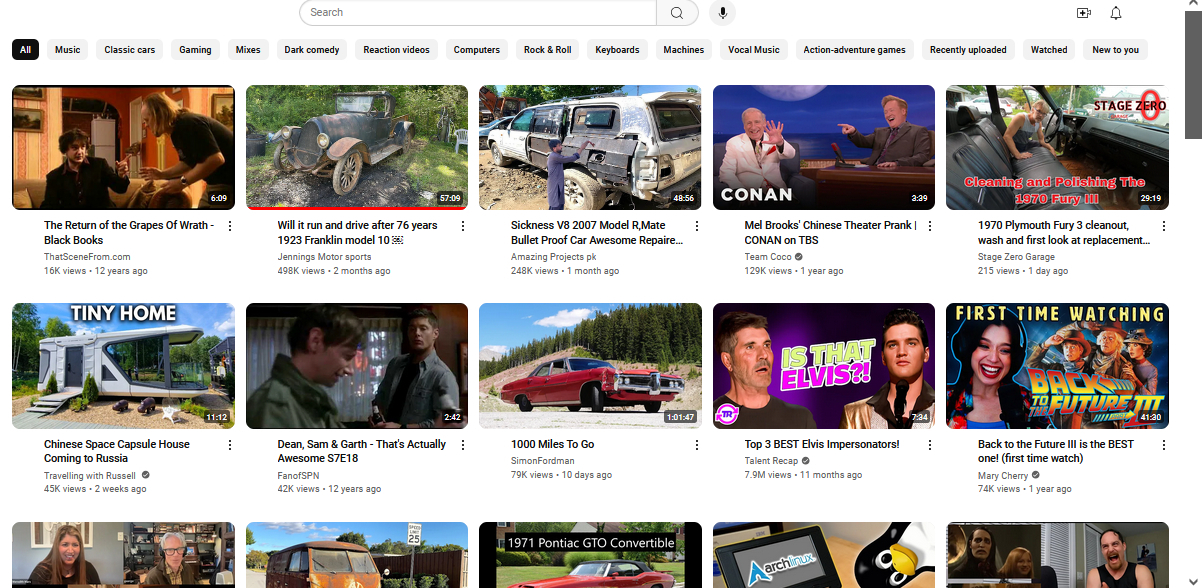Open title The Return of the Grapes Of Wrath
This screenshot has width=1202, height=588.
pyautogui.click(x=129, y=233)
